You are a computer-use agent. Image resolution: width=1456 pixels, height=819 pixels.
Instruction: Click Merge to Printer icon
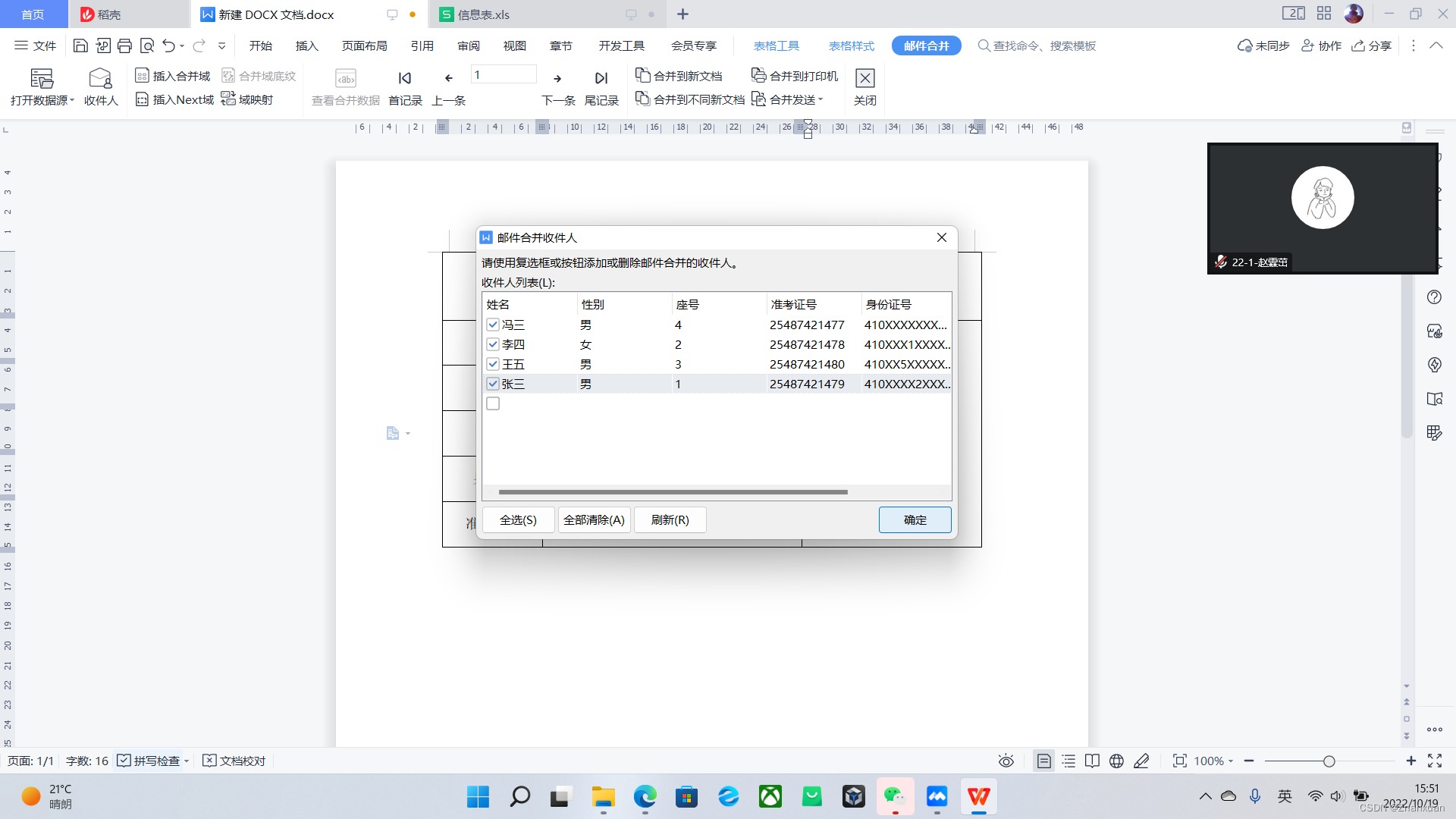coord(758,75)
